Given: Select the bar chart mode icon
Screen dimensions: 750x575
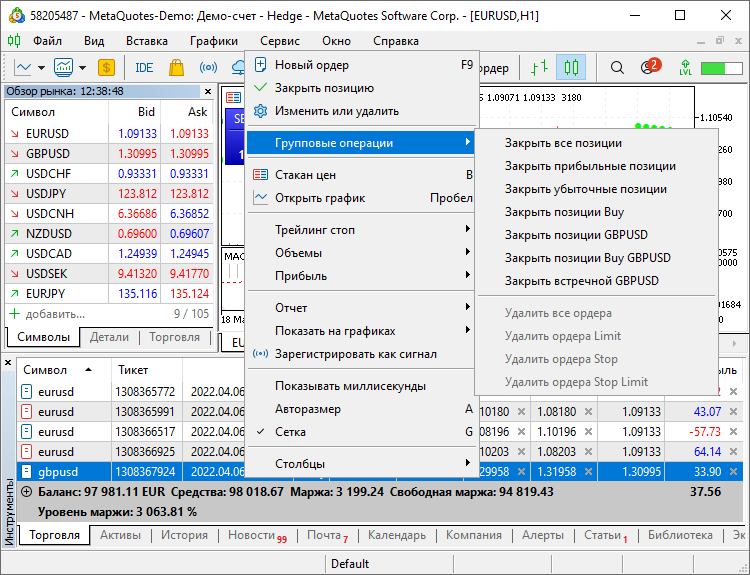Looking at the screenshot, I should tap(540, 67).
